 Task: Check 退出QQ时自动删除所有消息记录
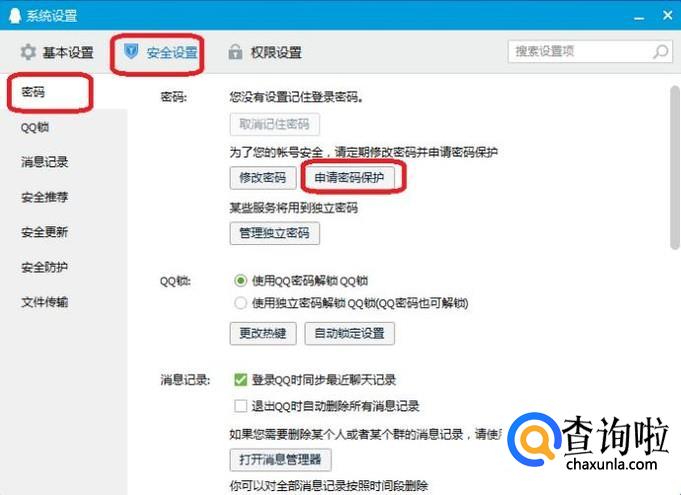tap(240, 406)
